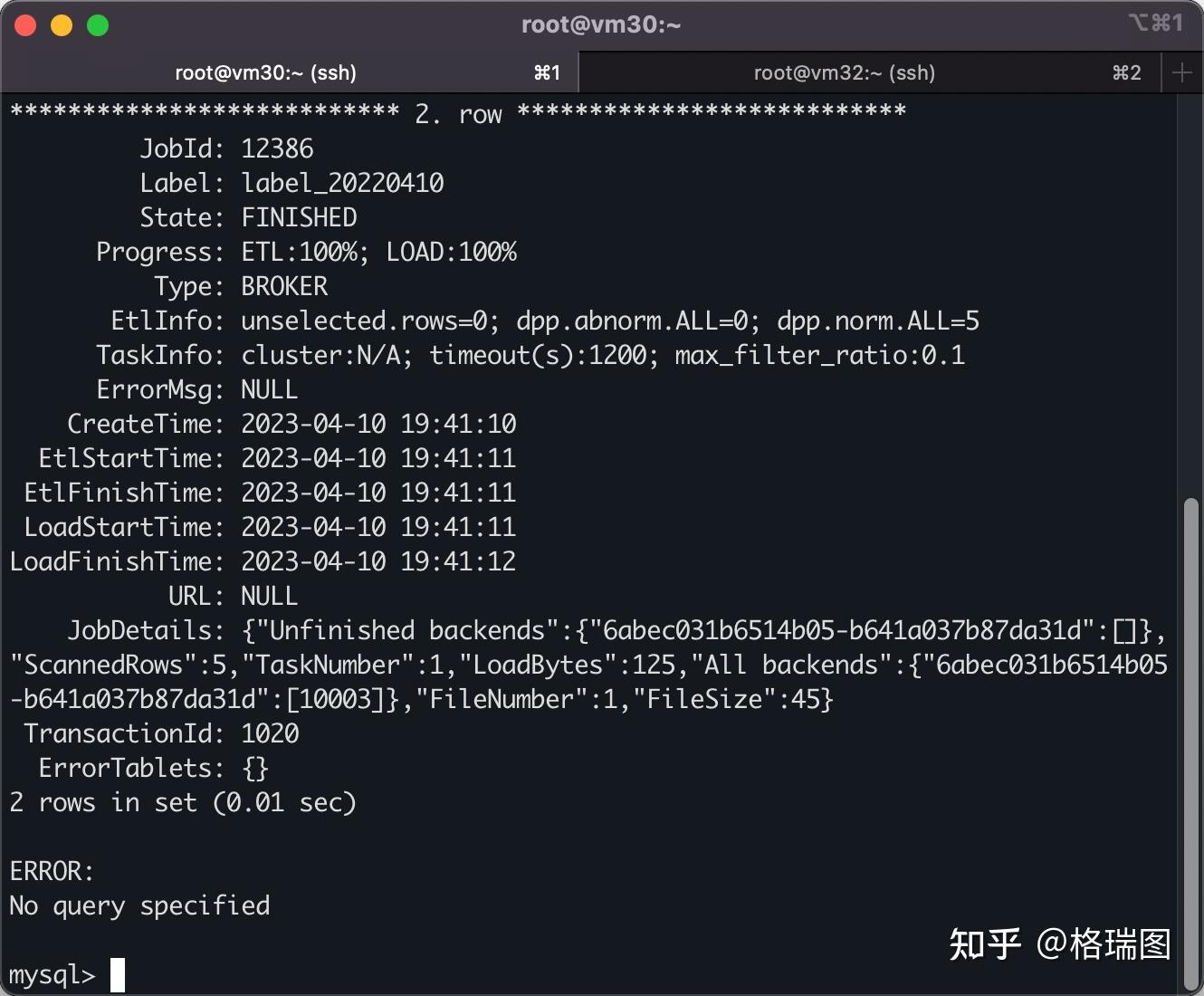Switch to the root@vm32 tab
This screenshot has height=996, width=1204.
[843, 72]
